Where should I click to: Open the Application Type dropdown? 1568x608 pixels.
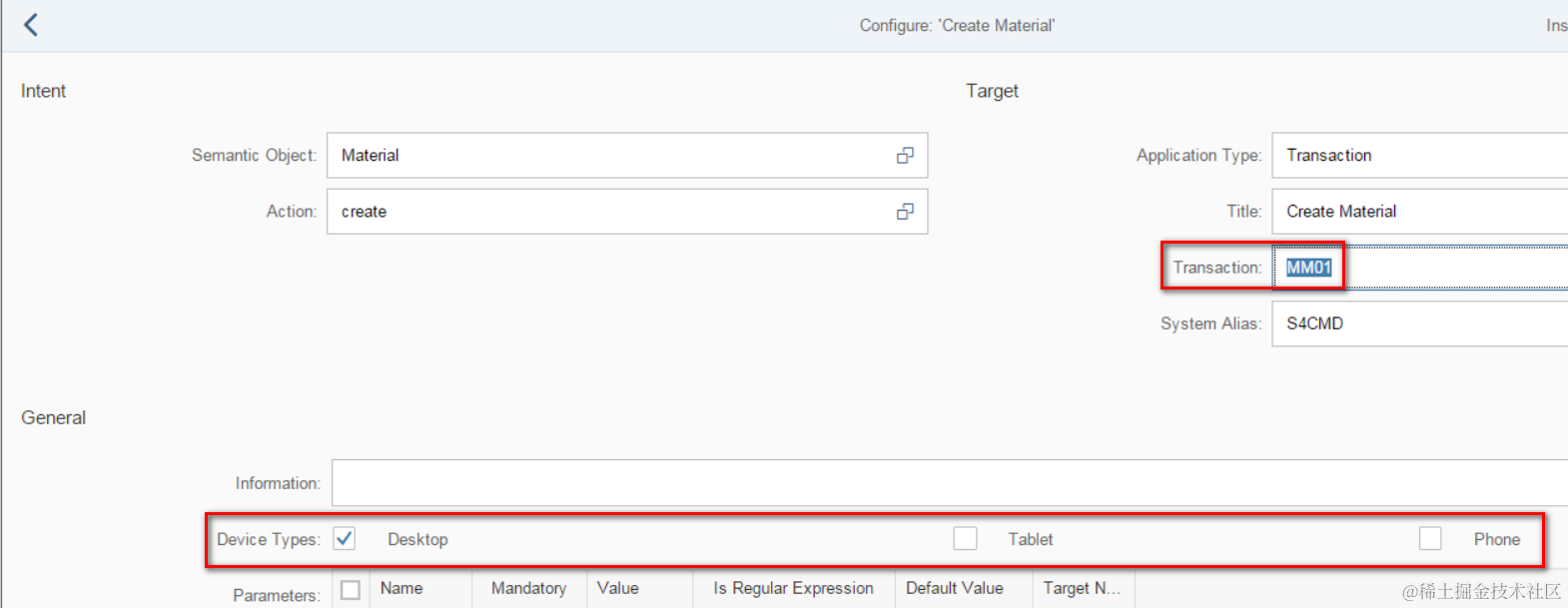(x=1419, y=156)
